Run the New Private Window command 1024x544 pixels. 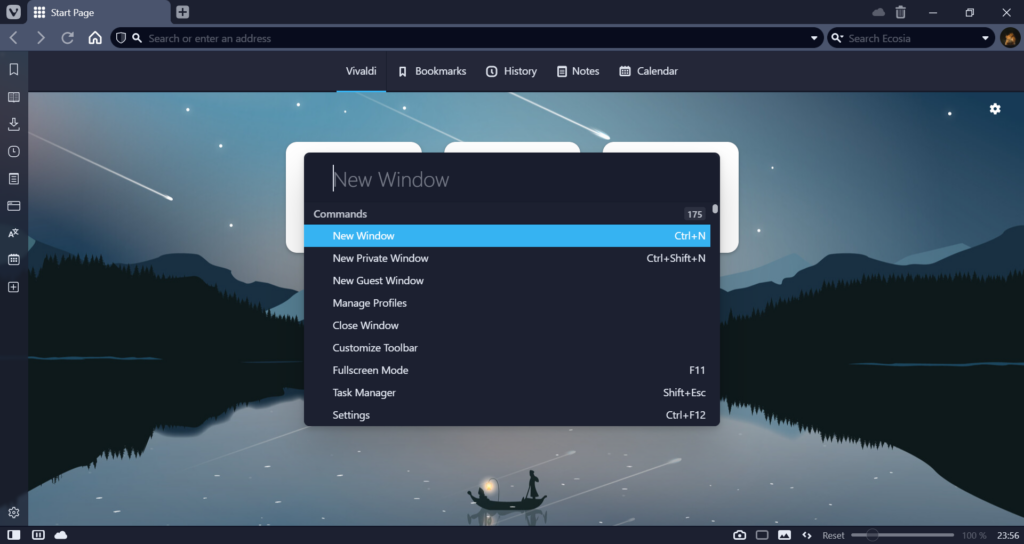coord(507,258)
